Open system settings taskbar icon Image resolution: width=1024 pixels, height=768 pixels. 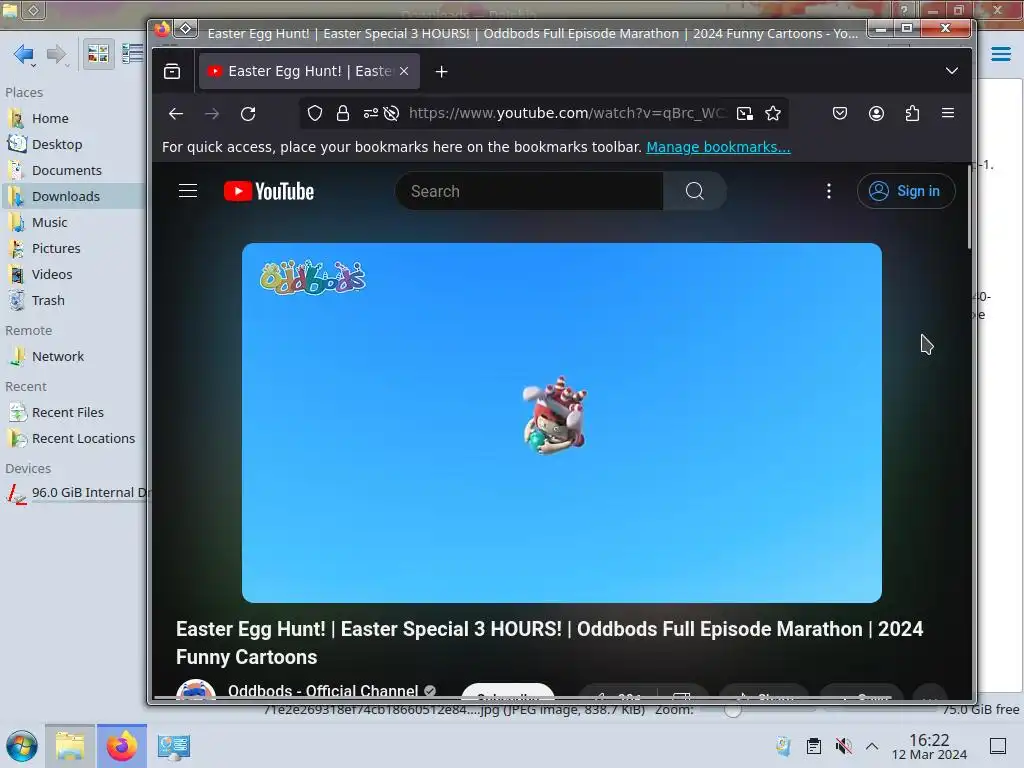(x=174, y=746)
